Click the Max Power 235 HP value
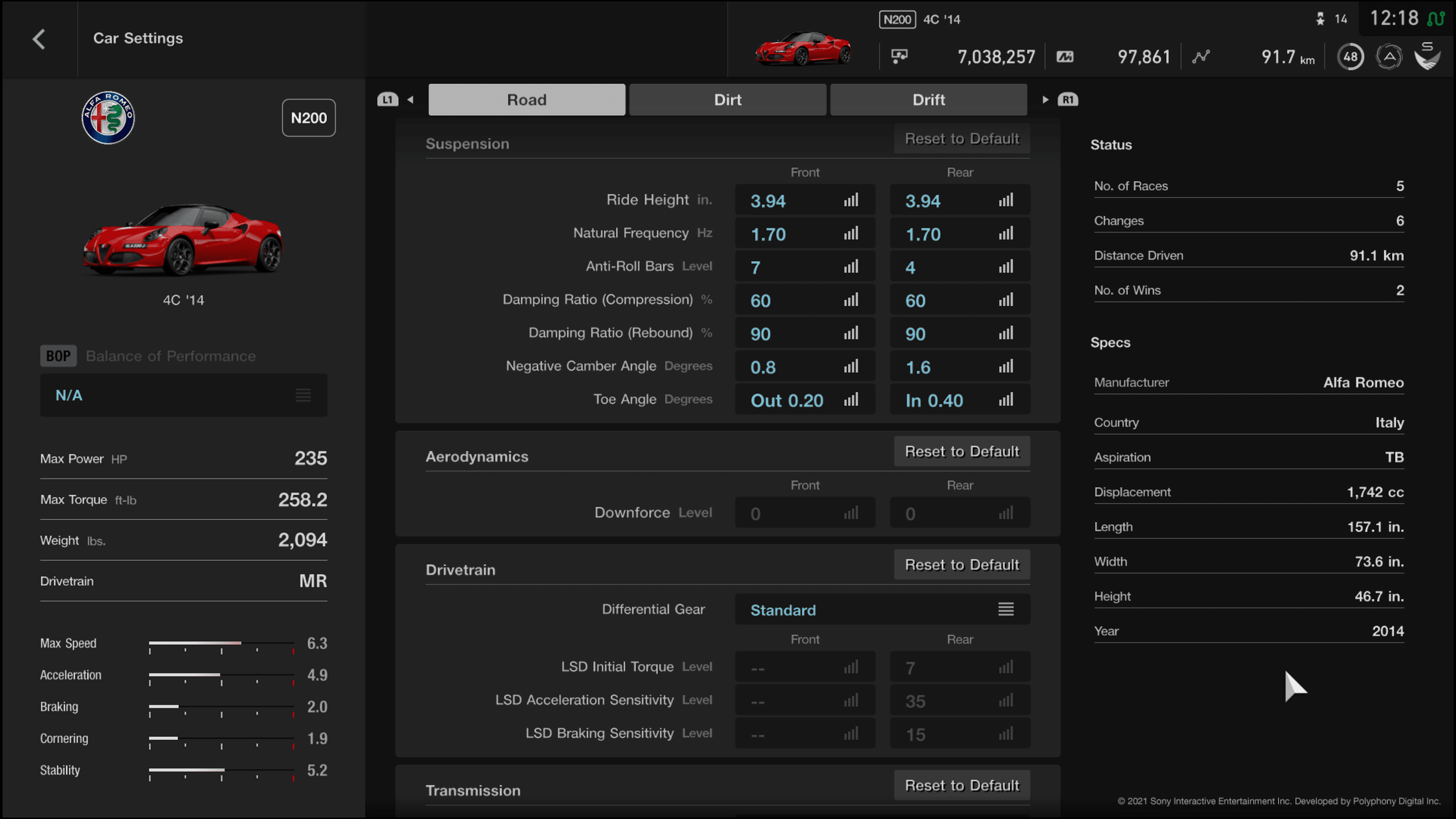Image resolution: width=1456 pixels, height=819 pixels. (310, 458)
